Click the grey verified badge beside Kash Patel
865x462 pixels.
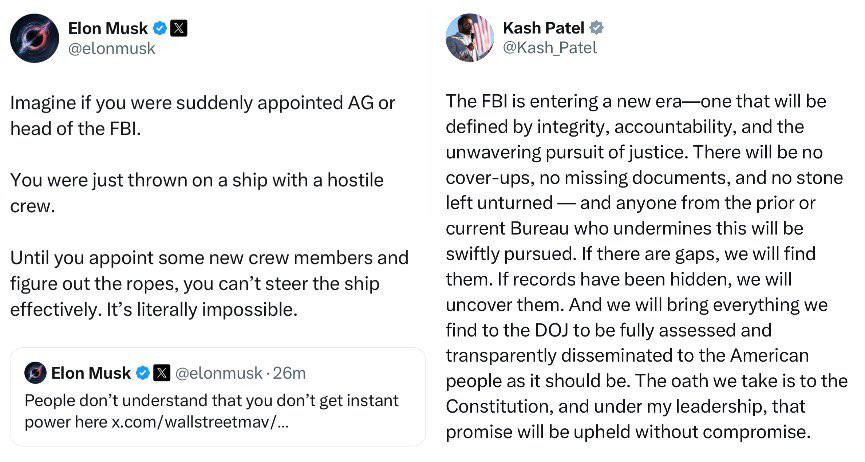tap(597, 28)
